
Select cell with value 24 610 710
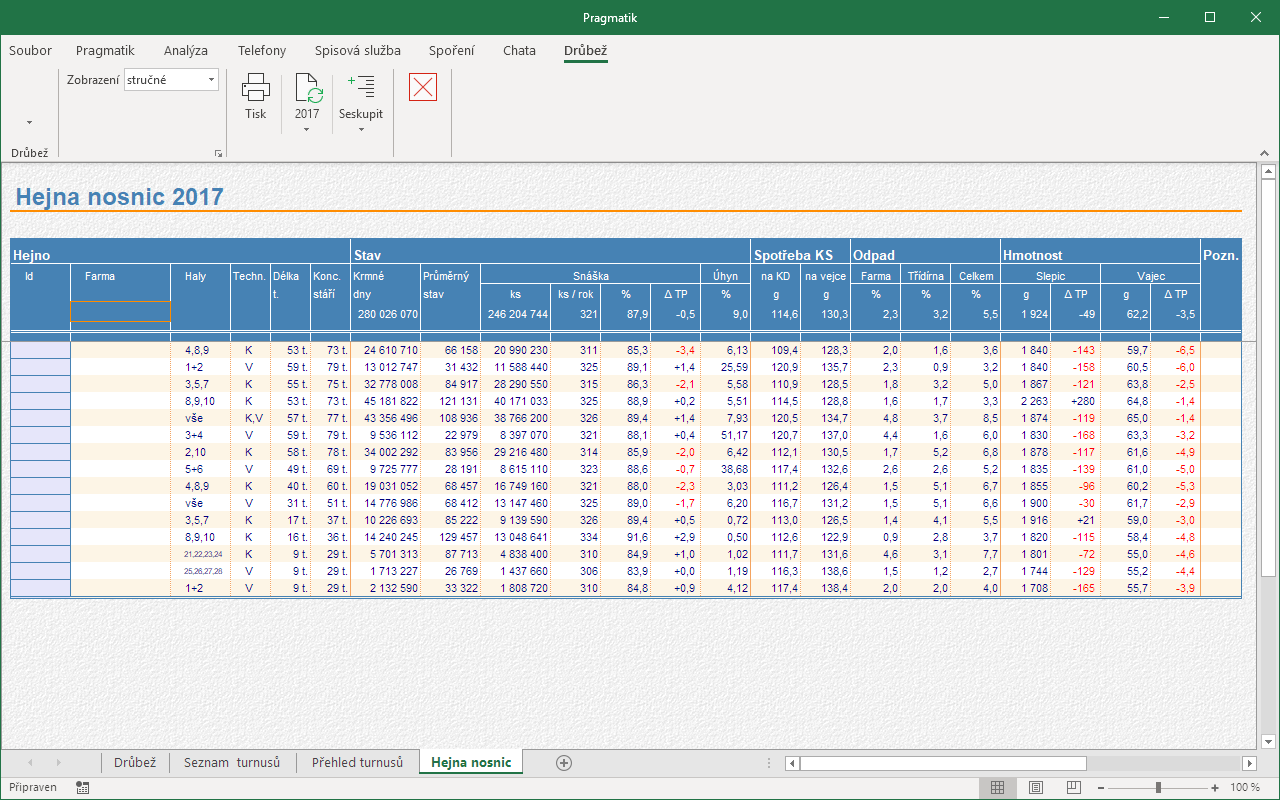pos(386,351)
